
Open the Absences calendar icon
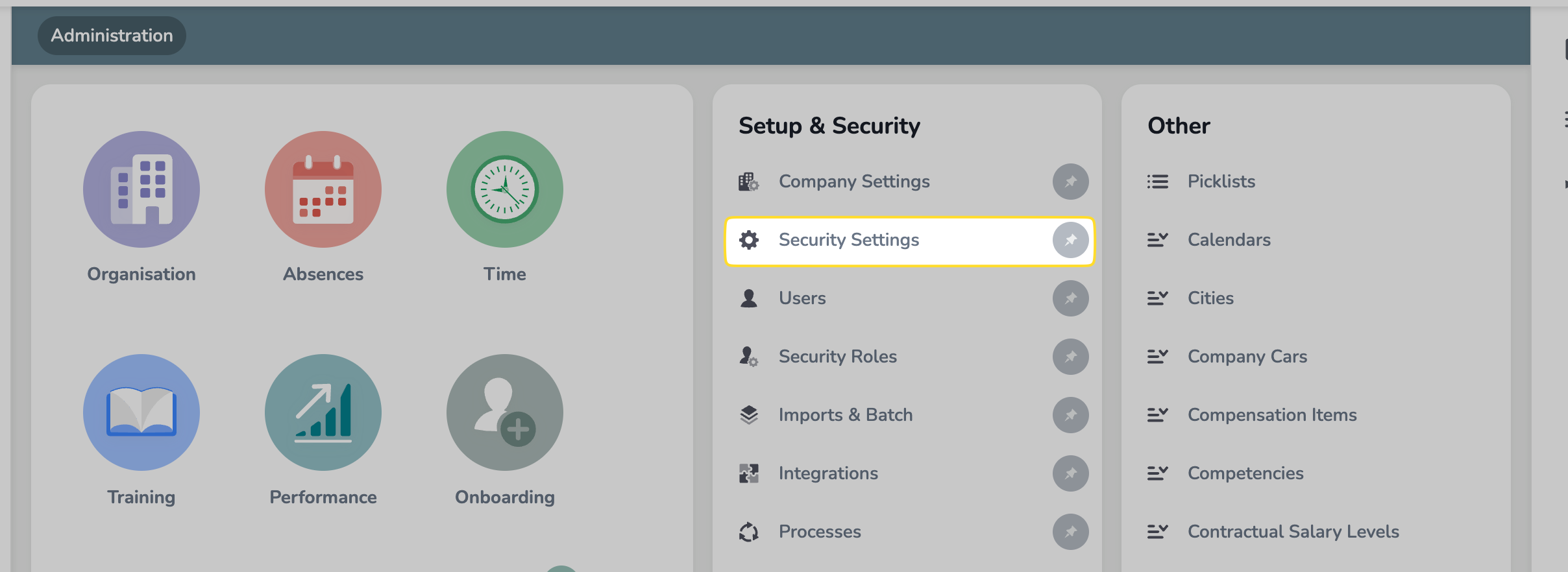(x=323, y=189)
